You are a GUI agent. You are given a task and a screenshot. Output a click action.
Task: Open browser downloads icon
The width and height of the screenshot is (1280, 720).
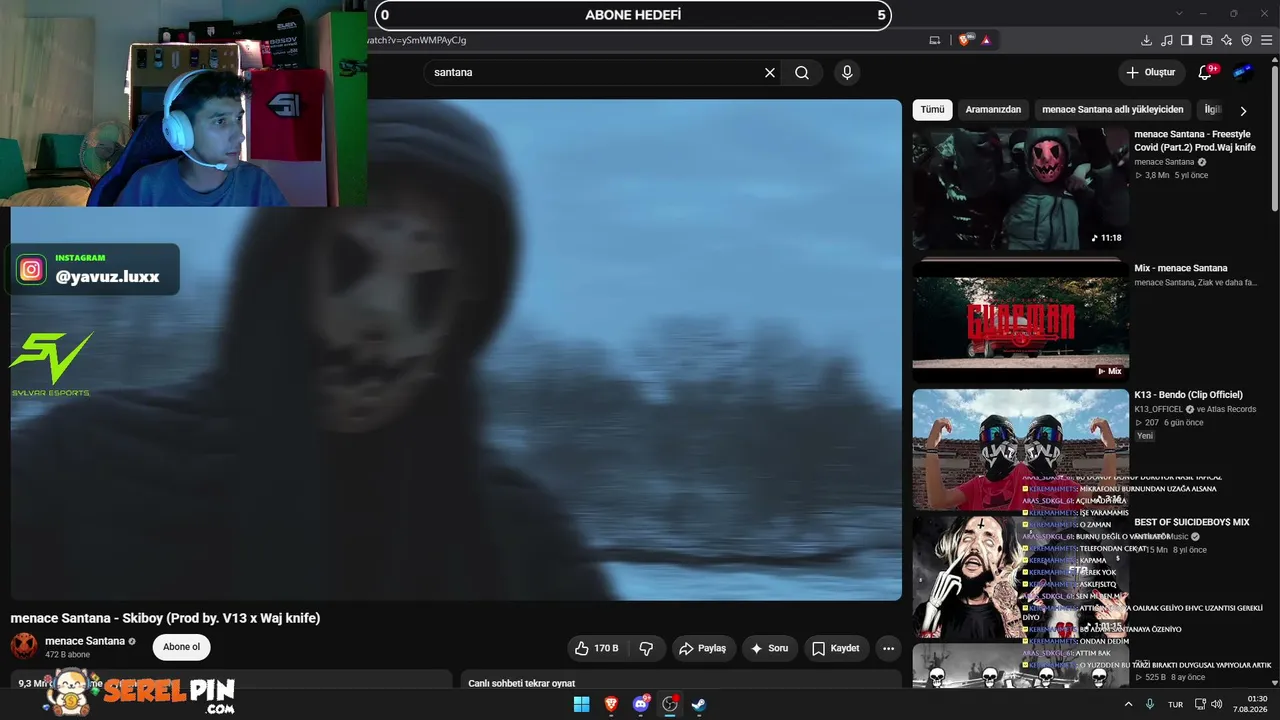(1147, 40)
